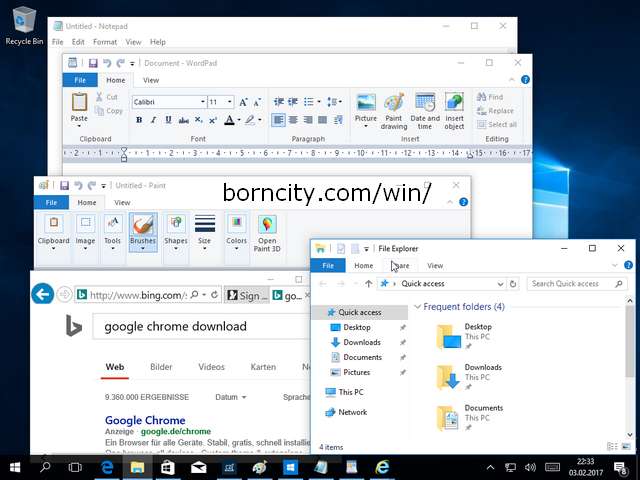Toggle bold formatting in WordPad
Image resolution: width=640 pixels, height=480 pixels.
139,120
